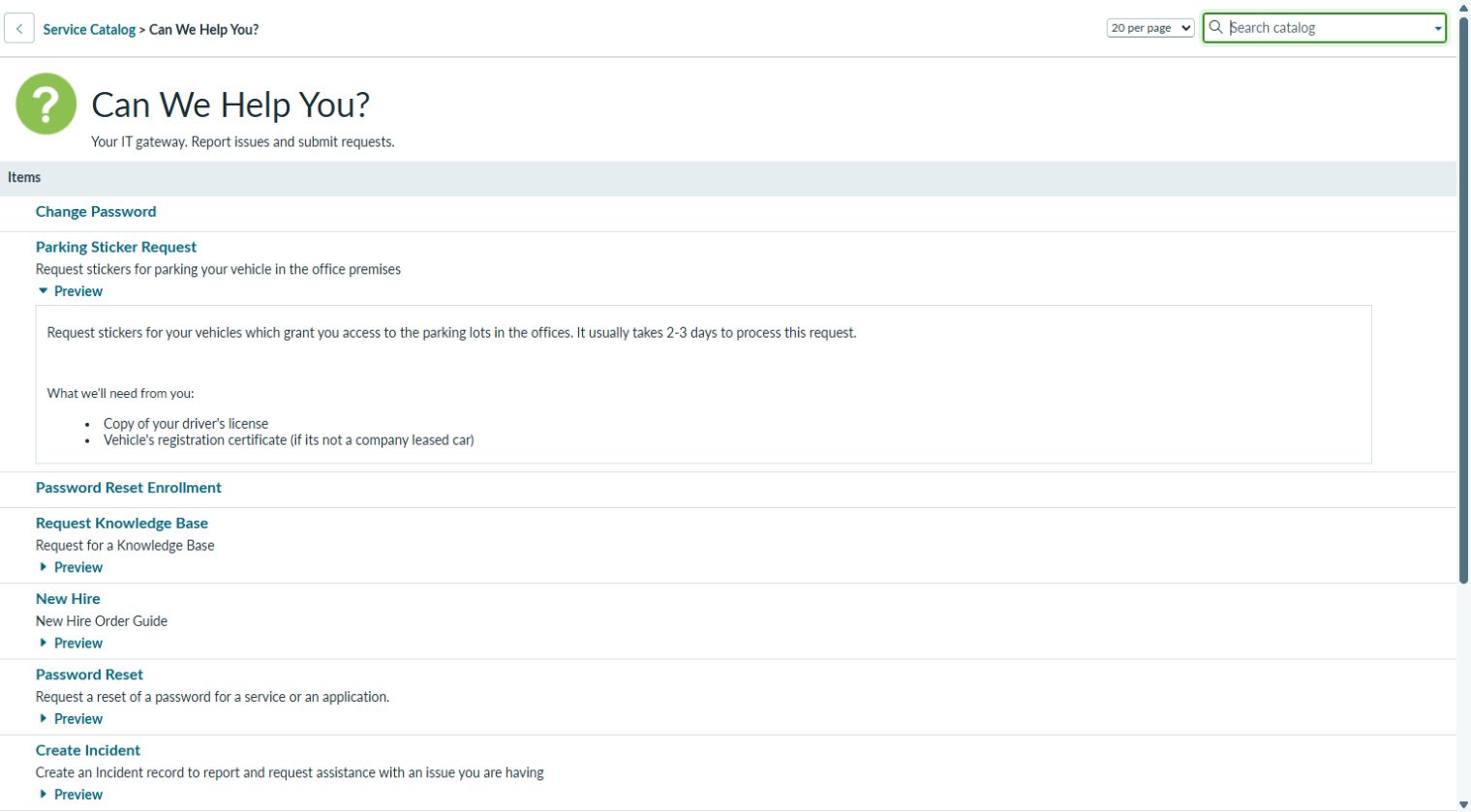Expand preview for Password Reset
This screenshot has width=1471, height=812.
coord(70,718)
